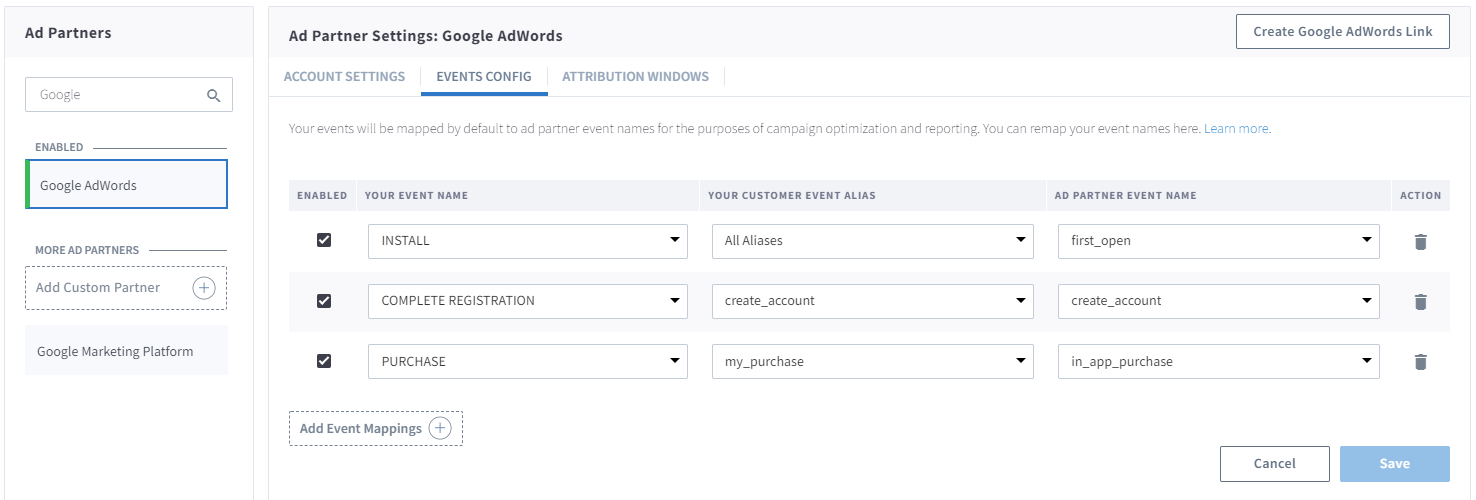Click Create Google AdWords Link button
This screenshot has width=1476, height=500.
[x=1342, y=32]
